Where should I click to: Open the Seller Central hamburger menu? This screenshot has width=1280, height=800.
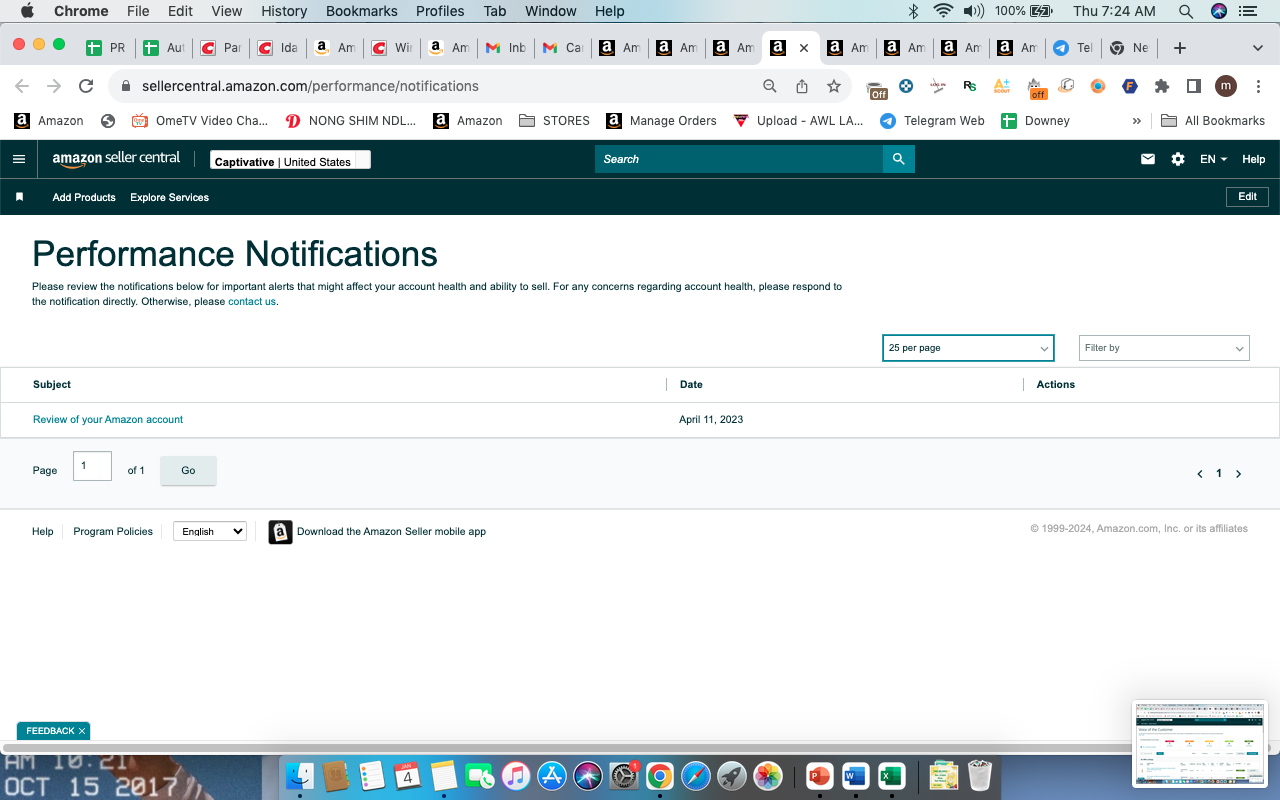tap(19, 159)
